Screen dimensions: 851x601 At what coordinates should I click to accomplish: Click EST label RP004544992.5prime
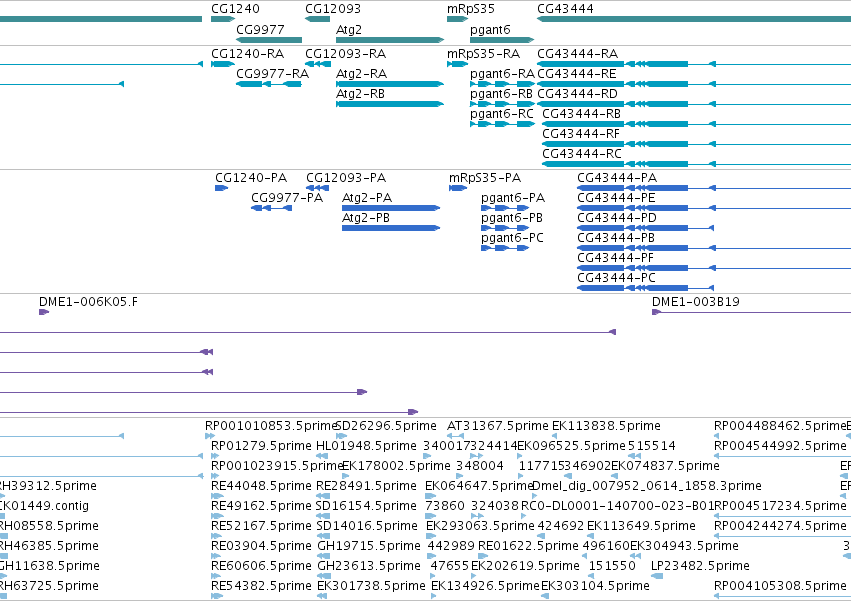(780, 446)
